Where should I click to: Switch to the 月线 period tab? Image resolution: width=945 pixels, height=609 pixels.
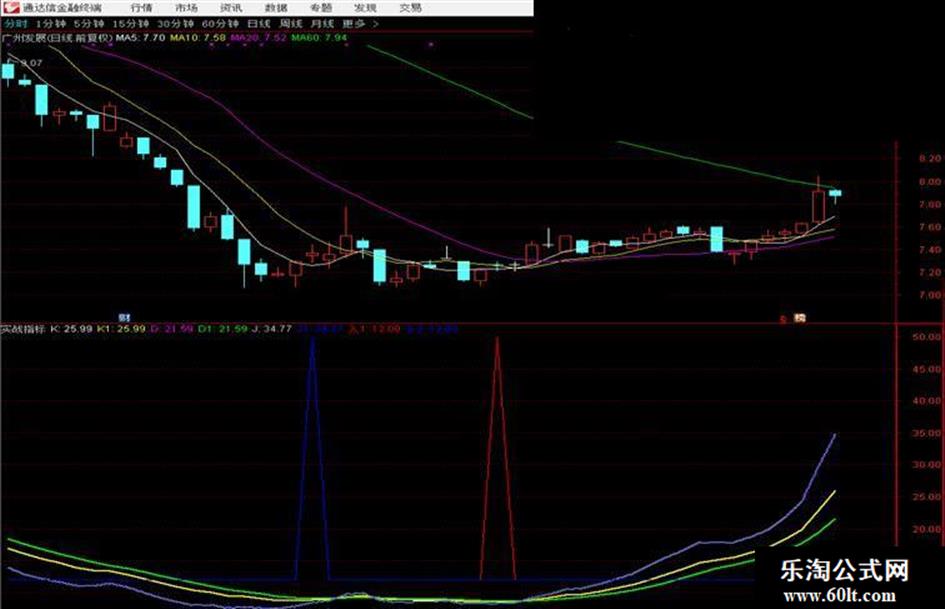click(322, 24)
